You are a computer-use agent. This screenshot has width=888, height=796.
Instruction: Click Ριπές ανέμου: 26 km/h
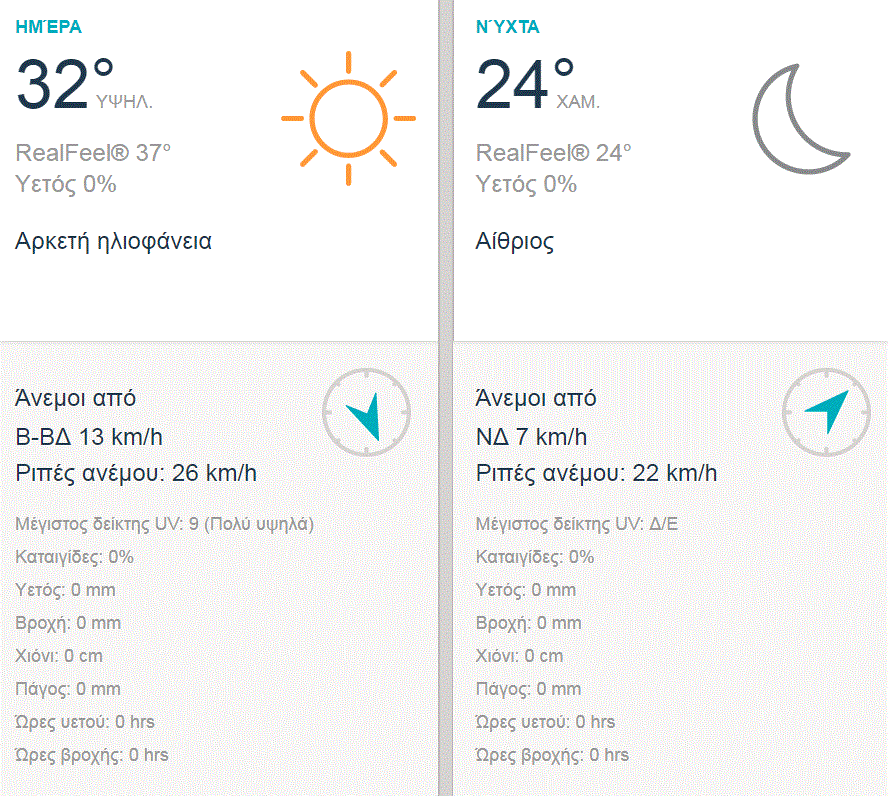point(136,473)
